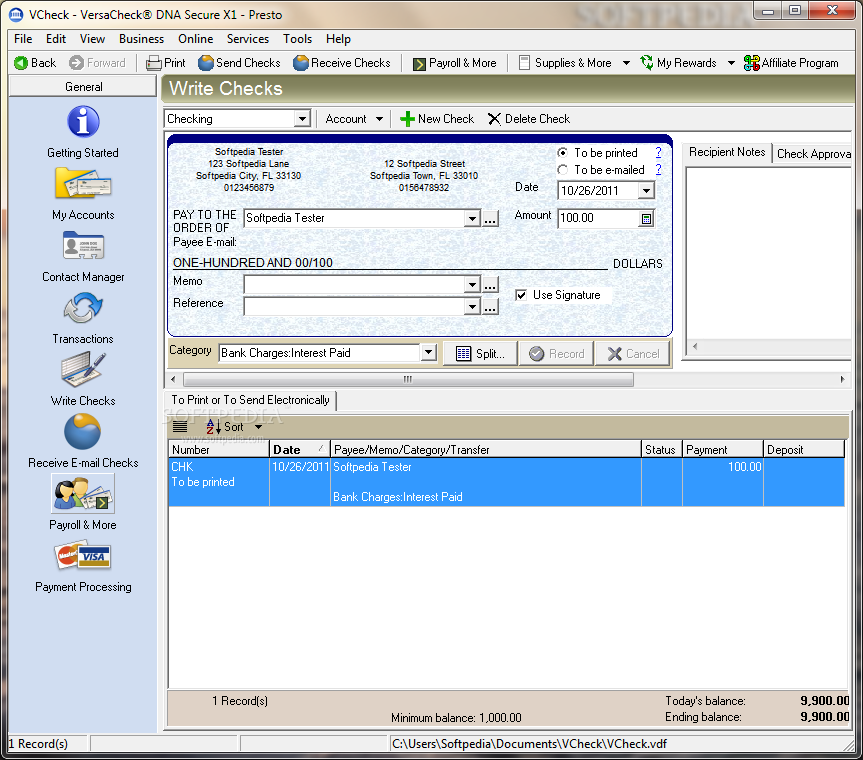The height and width of the screenshot is (760, 863).
Task: Open Write Checks sidebar icon
Action: click(83, 370)
